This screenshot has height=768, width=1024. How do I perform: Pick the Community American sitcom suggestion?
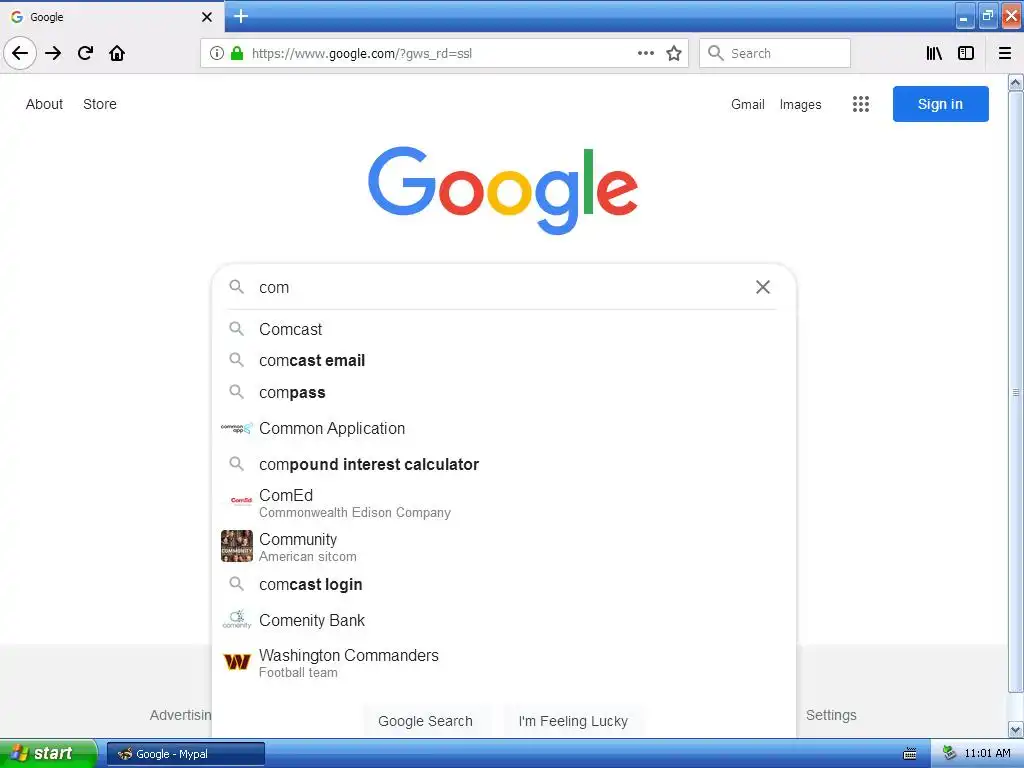pos(504,547)
